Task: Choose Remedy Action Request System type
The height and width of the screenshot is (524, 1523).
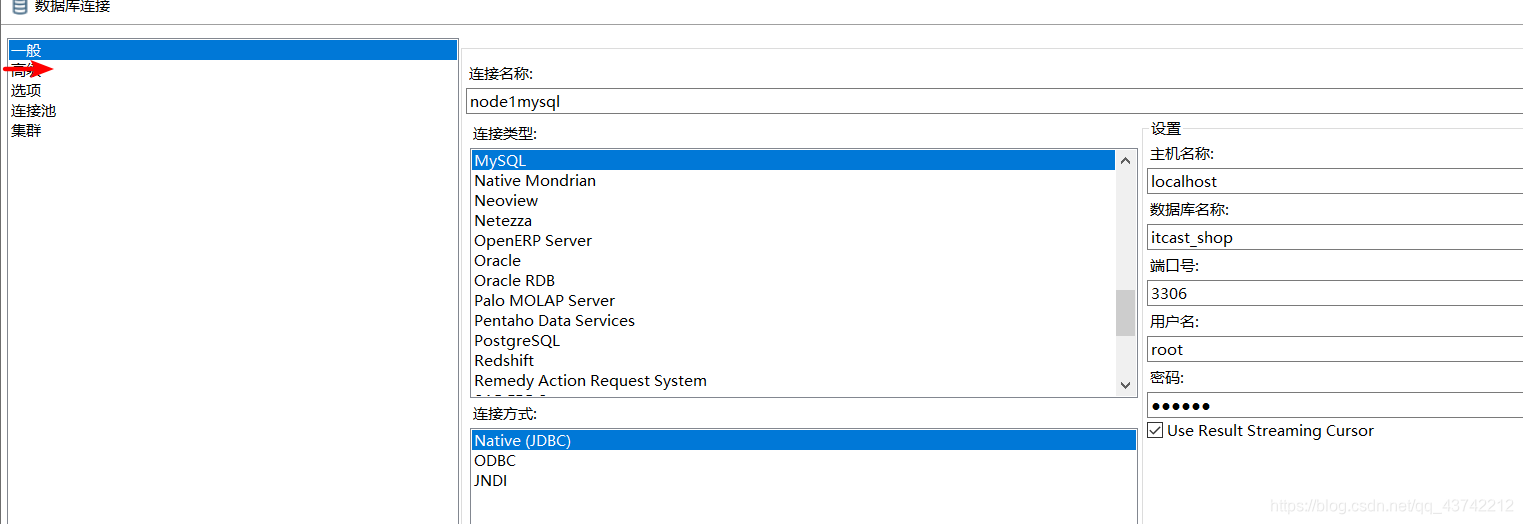Action: tap(591, 380)
